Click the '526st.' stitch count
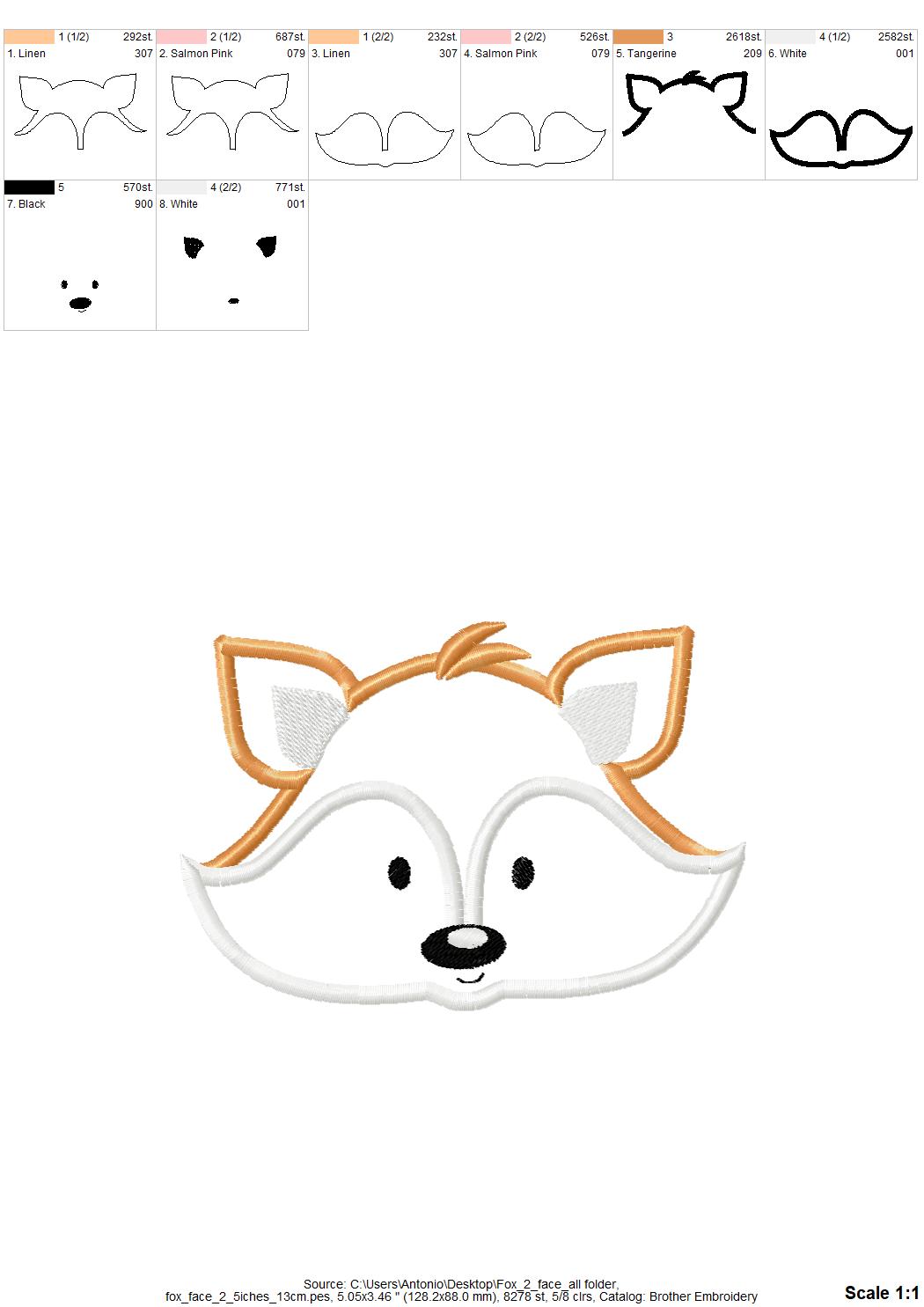 coord(595,37)
